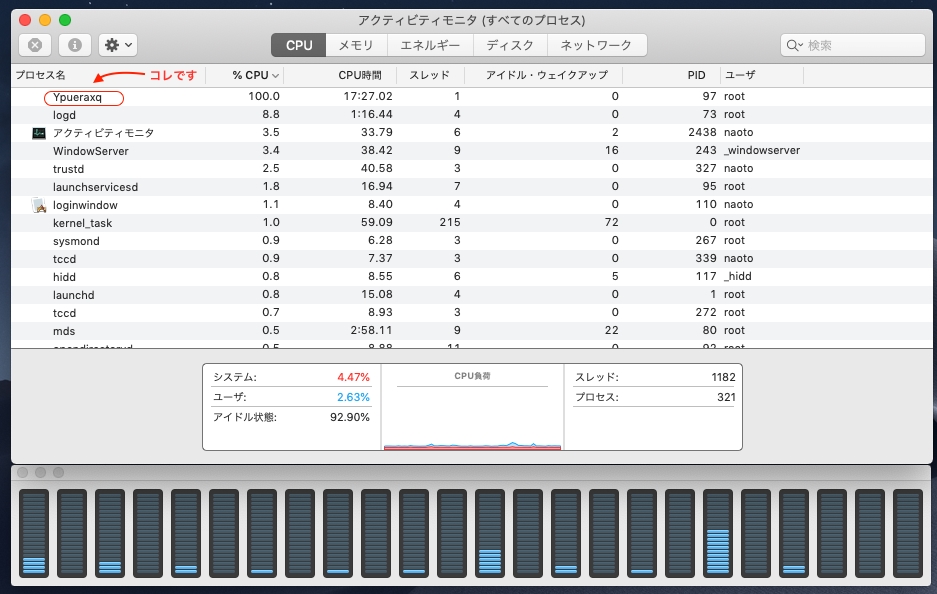Switch to the メモリ tab
The image size is (937, 594).
click(356, 45)
